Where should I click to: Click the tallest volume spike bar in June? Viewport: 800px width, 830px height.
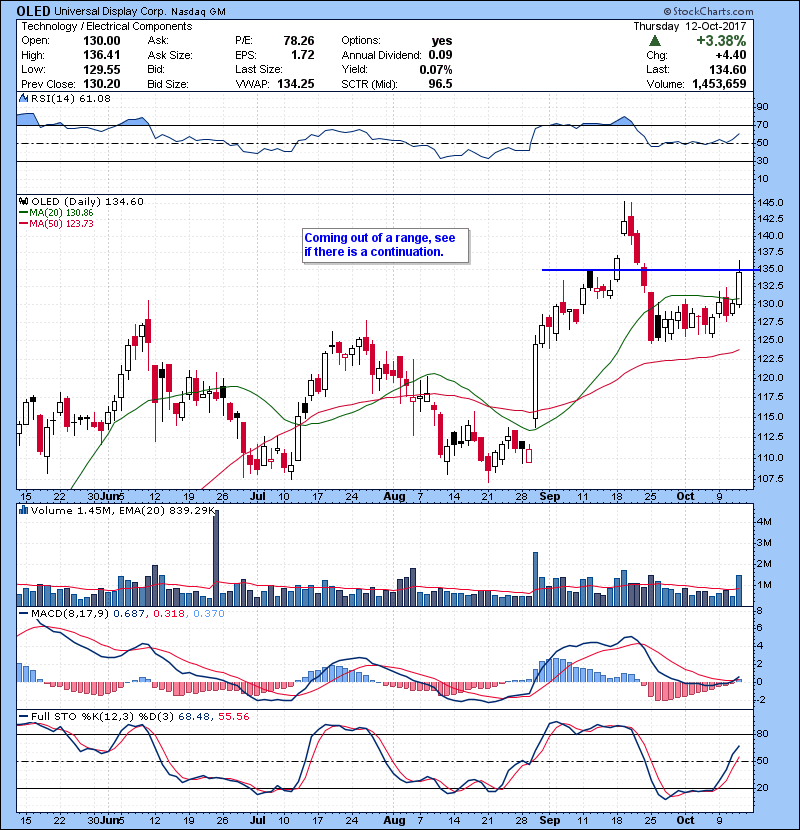[x=215, y=558]
